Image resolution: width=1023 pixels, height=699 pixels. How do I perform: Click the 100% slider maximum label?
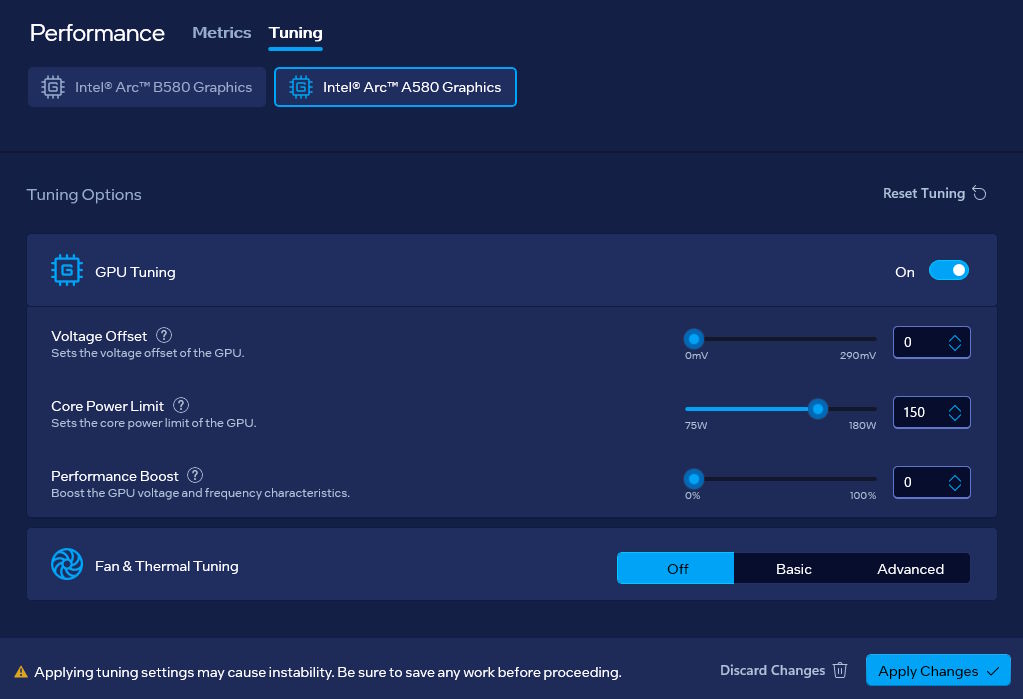pos(863,495)
